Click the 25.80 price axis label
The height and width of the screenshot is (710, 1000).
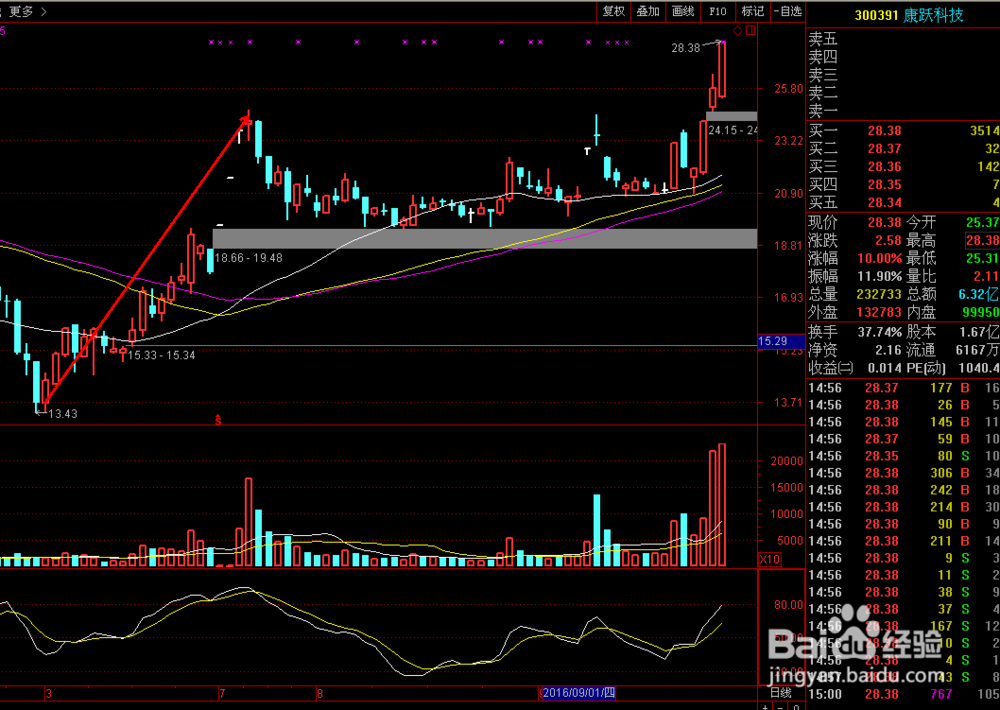click(x=789, y=89)
